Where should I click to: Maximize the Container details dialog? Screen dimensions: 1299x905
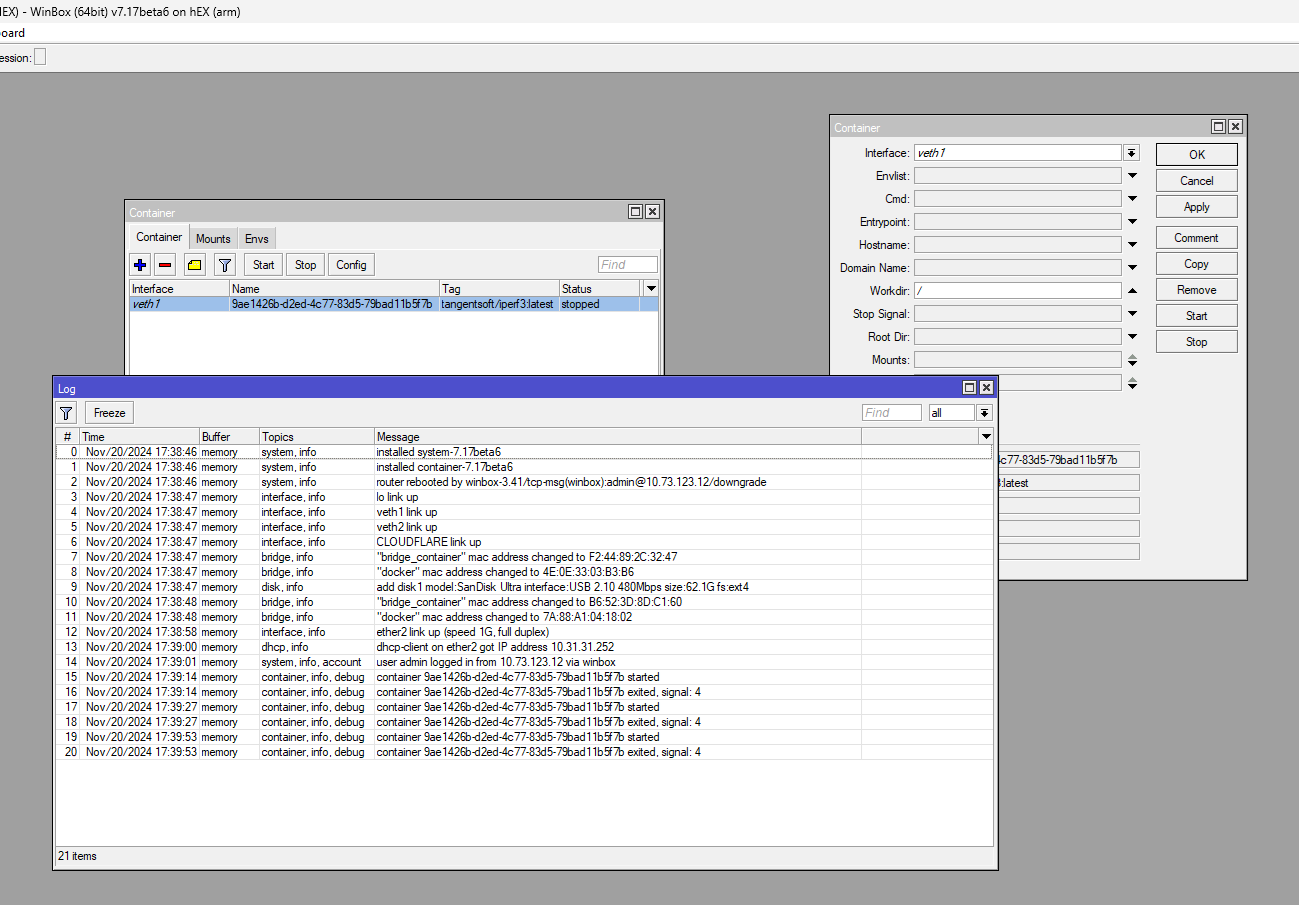click(1218, 127)
